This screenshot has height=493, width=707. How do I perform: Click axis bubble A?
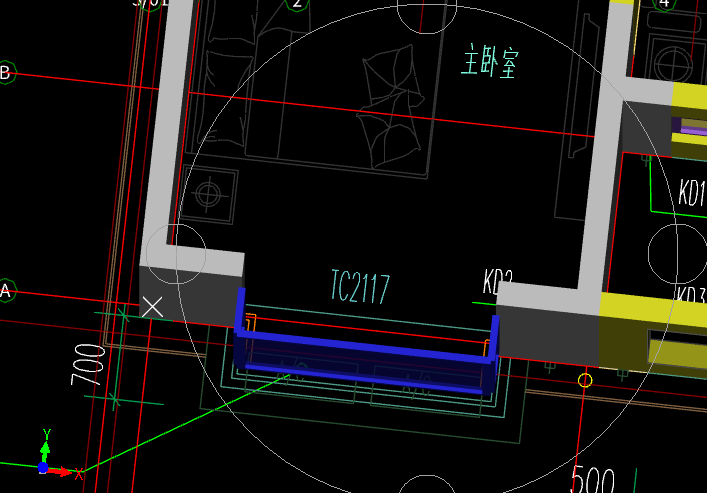tap(6, 290)
